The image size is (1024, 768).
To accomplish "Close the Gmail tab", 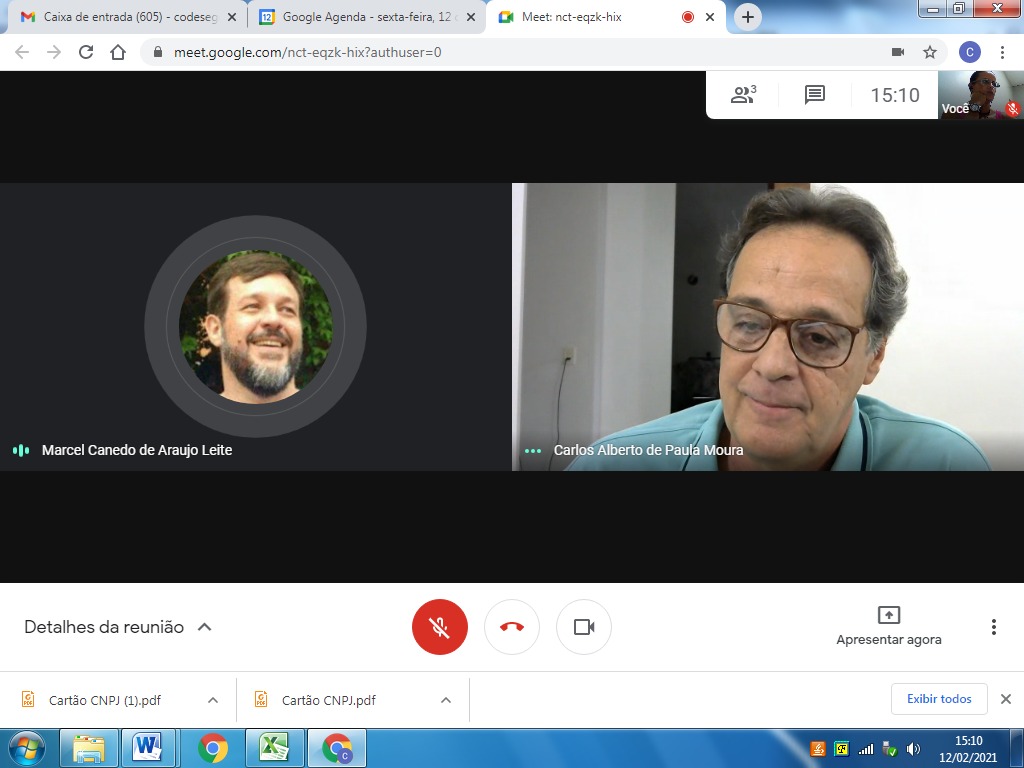I will click(232, 17).
